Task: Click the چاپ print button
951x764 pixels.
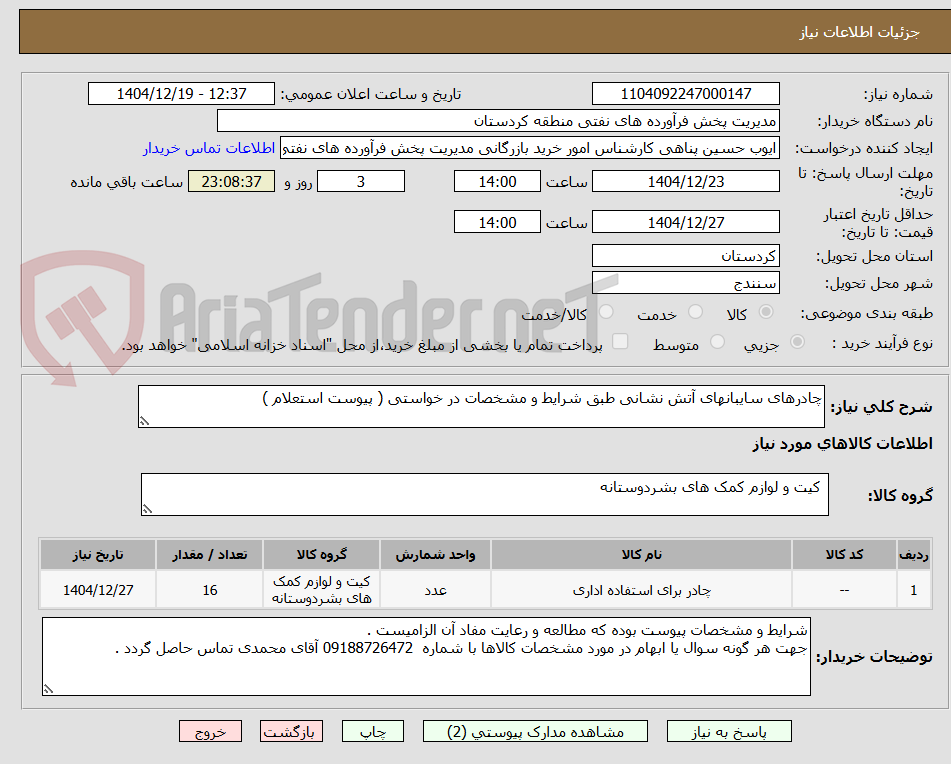Action: pyautogui.click(x=373, y=731)
